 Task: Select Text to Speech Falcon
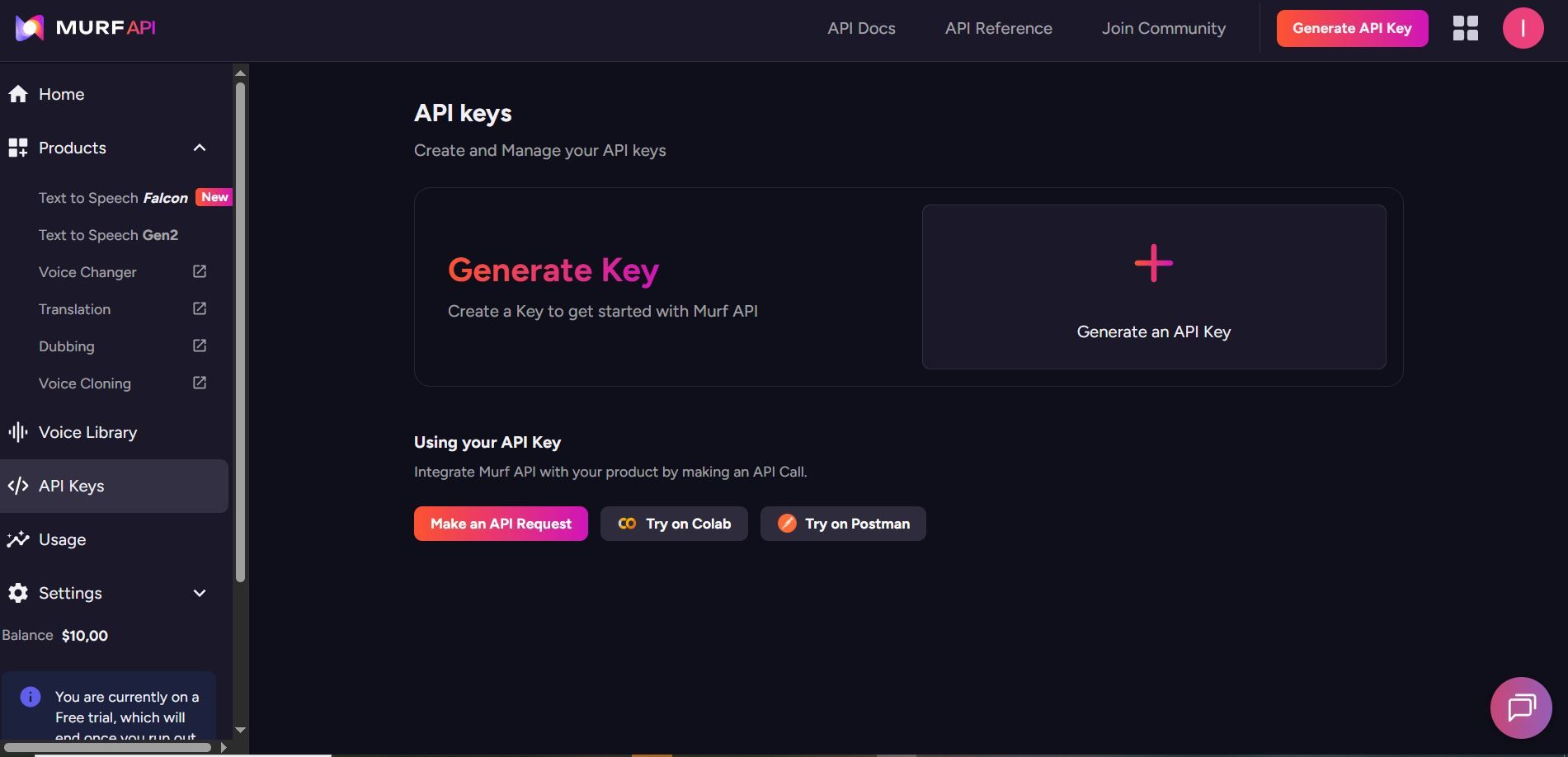(113, 198)
